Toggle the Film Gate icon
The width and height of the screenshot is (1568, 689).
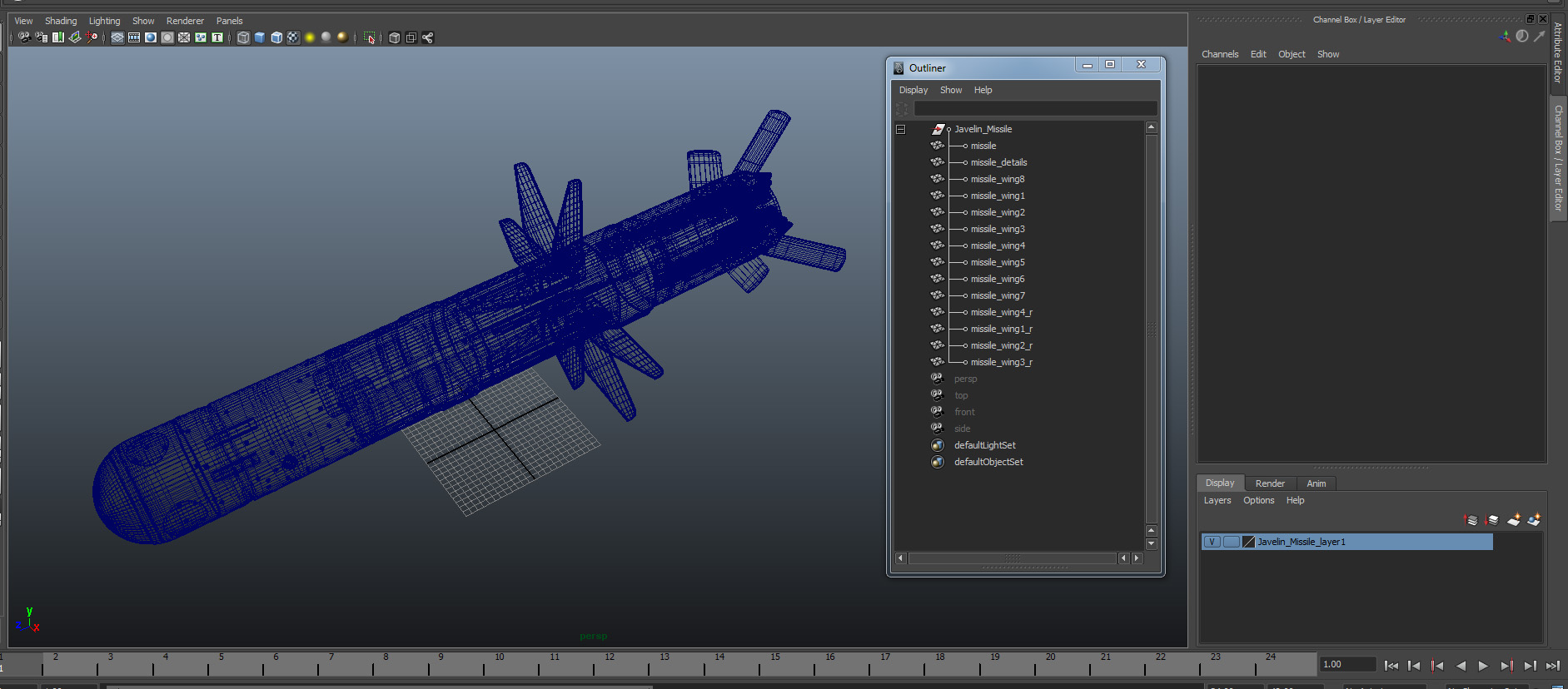coord(134,37)
